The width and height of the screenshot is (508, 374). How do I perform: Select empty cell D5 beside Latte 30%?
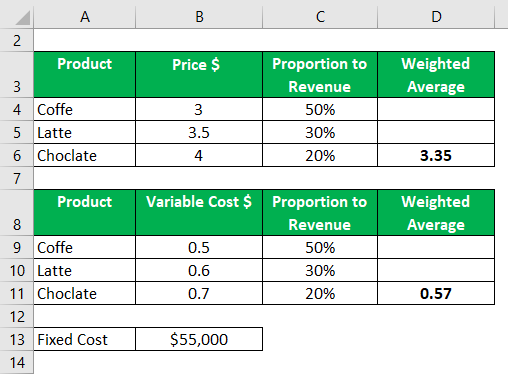click(x=436, y=132)
